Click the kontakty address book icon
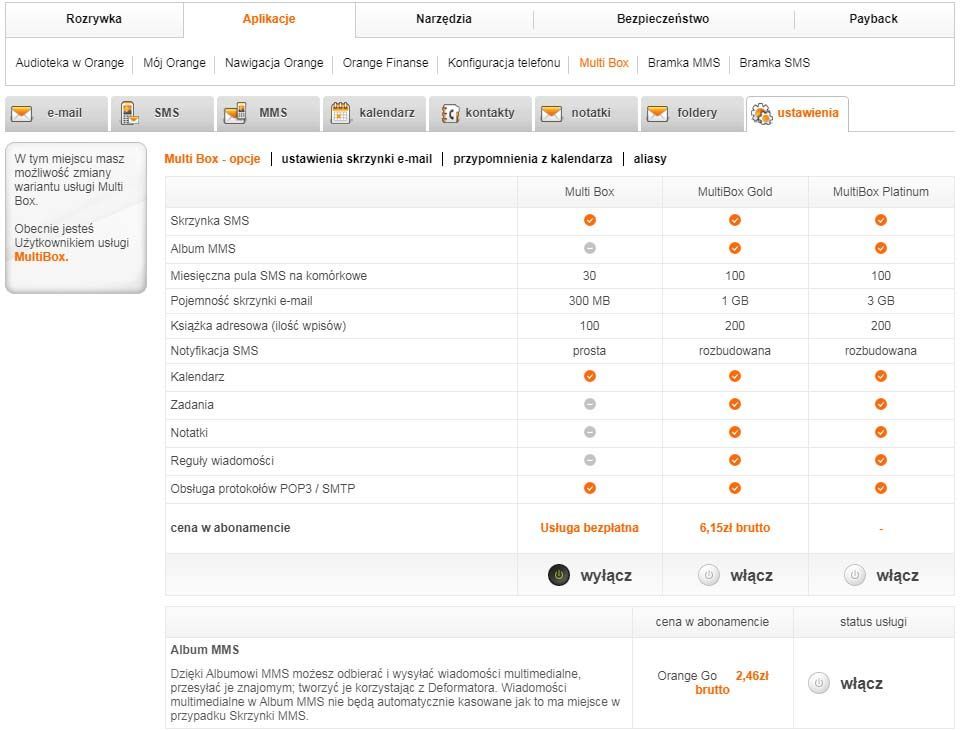This screenshot has width=962, height=730. click(x=450, y=114)
